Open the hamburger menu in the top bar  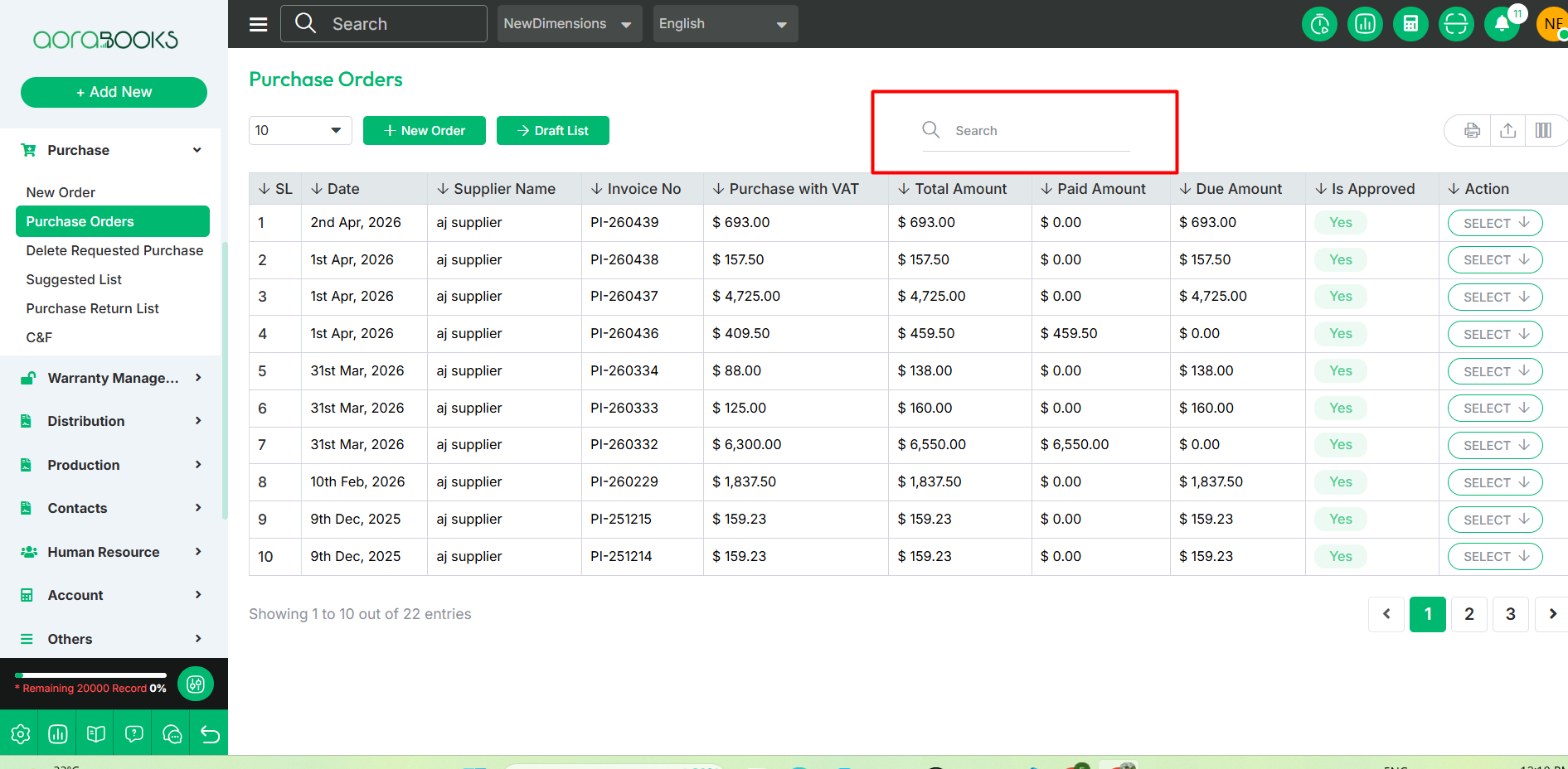pyautogui.click(x=259, y=24)
